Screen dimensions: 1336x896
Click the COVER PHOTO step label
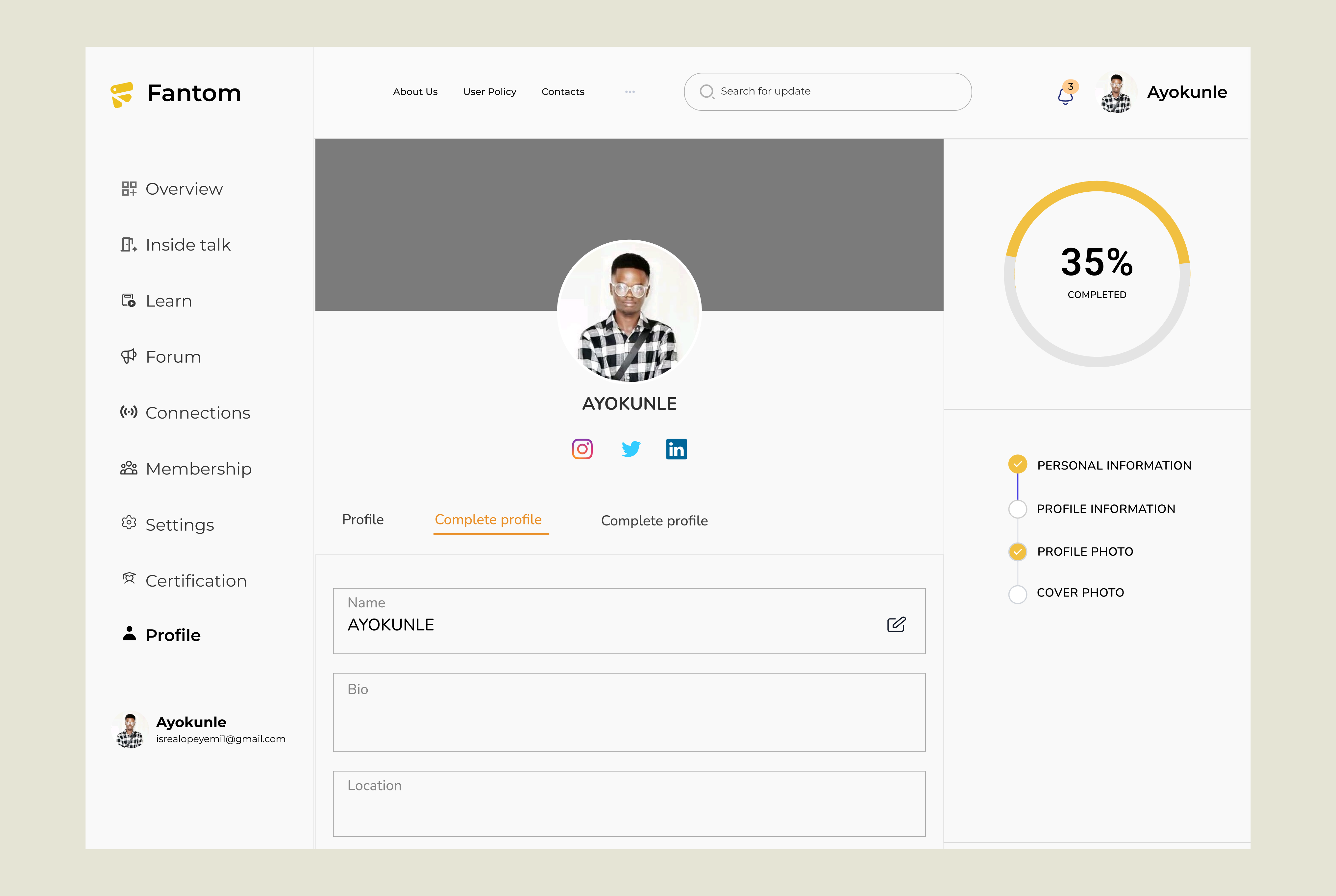click(1080, 593)
